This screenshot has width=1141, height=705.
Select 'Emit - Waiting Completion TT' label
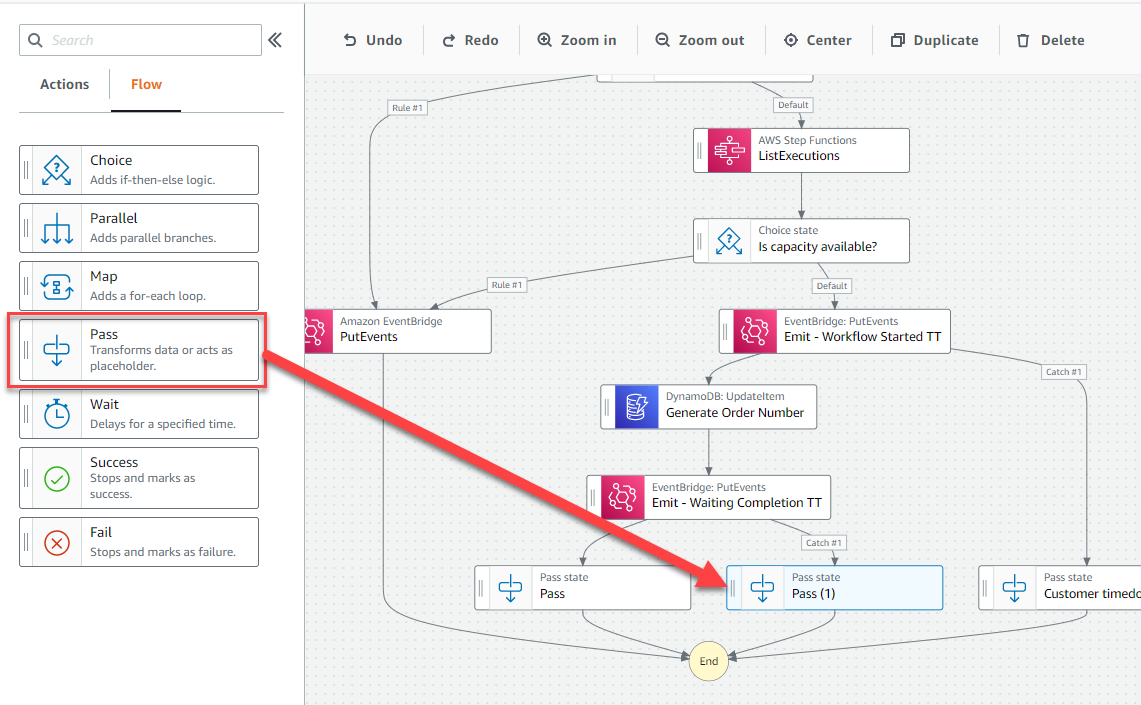pos(736,503)
